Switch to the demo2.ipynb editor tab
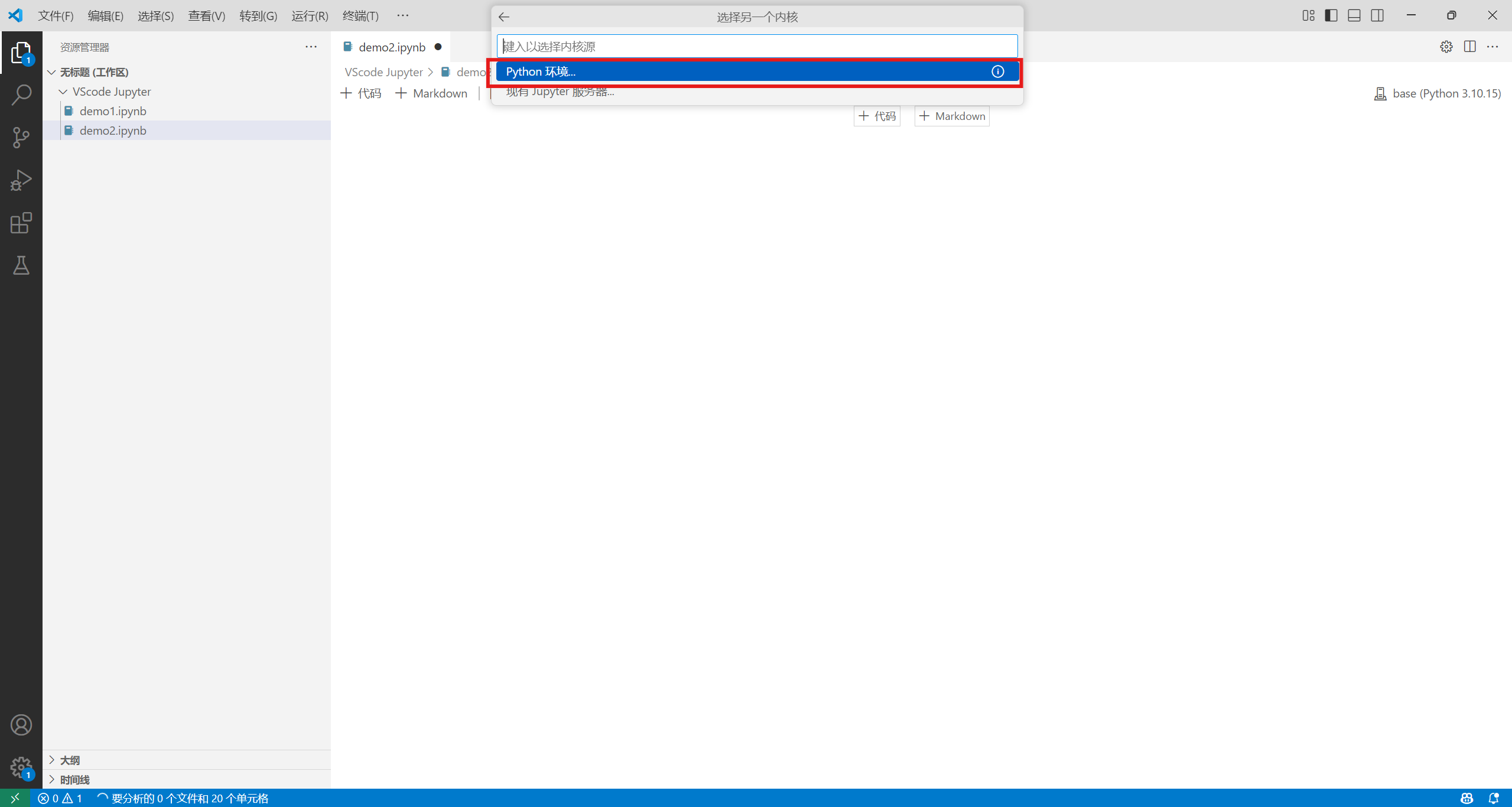 coord(391,47)
